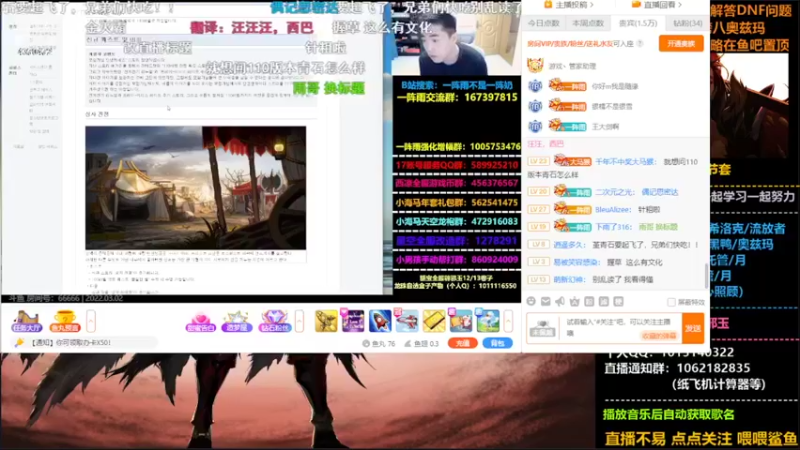Click the 游戏、管家助理 entry
Viewport: 800px width, 450px height.
572,66
